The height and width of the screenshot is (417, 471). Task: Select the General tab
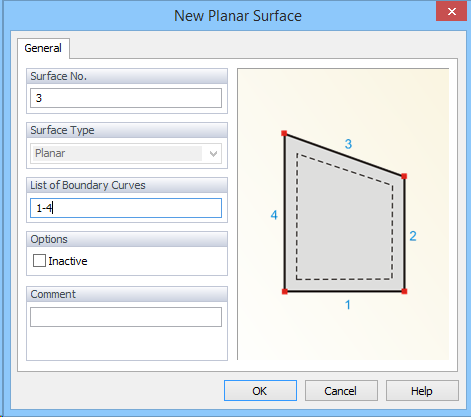coord(43,48)
